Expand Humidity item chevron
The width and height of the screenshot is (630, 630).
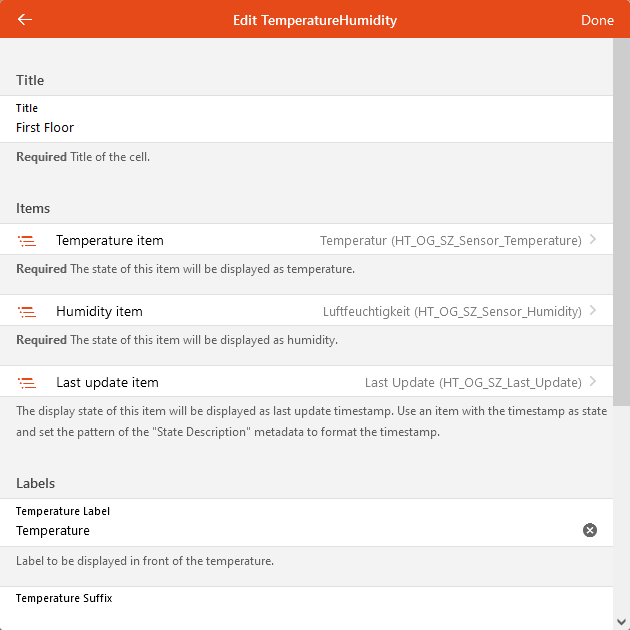593,311
